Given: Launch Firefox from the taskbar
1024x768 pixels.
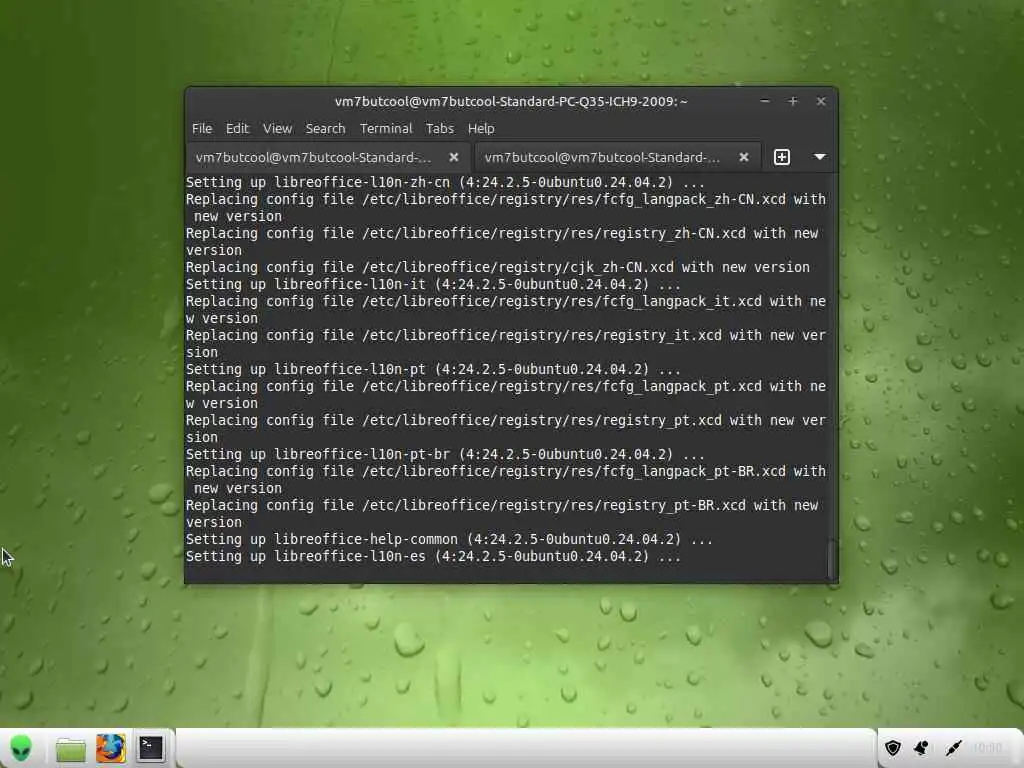Looking at the screenshot, I should coord(110,748).
